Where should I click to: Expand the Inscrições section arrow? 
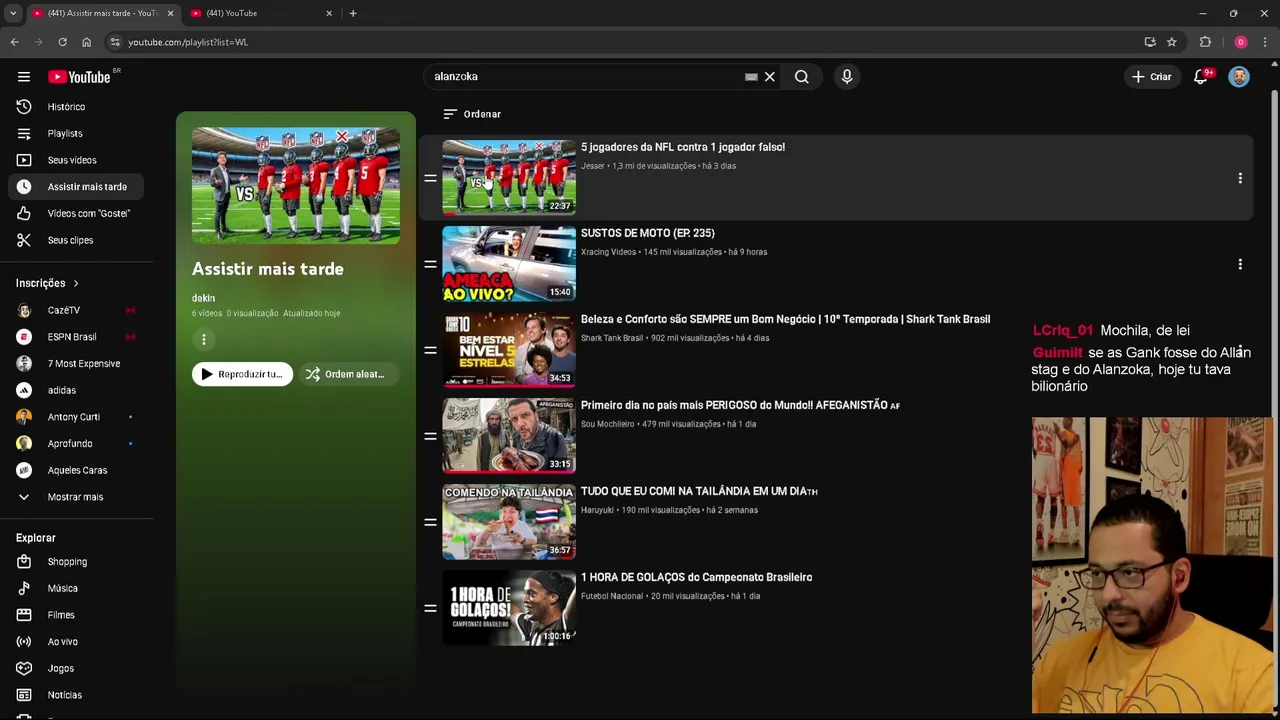75,284
